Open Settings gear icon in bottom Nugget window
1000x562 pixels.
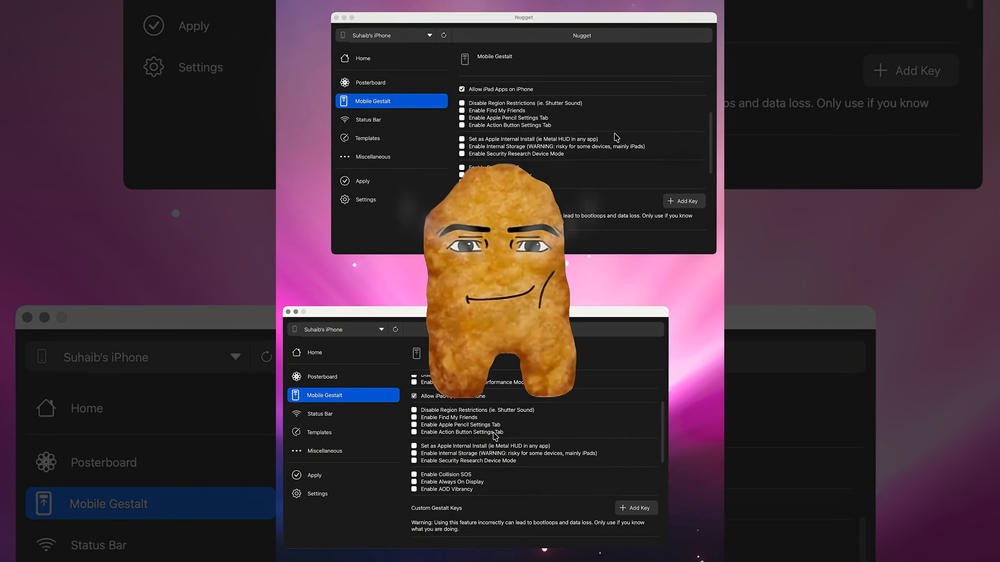click(297, 493)
